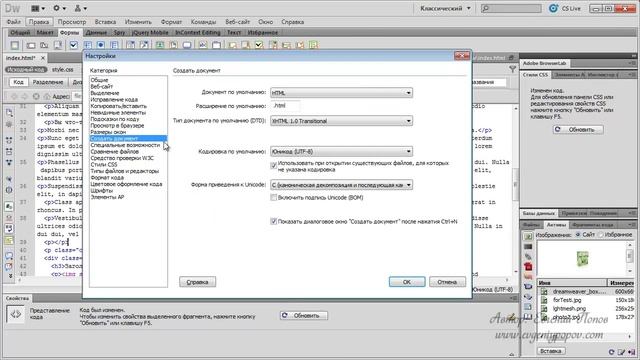The width and height of the screenshot is (640, 360).
Task: Insert a Spry Validation Text Field
Action: click(232, 45)
